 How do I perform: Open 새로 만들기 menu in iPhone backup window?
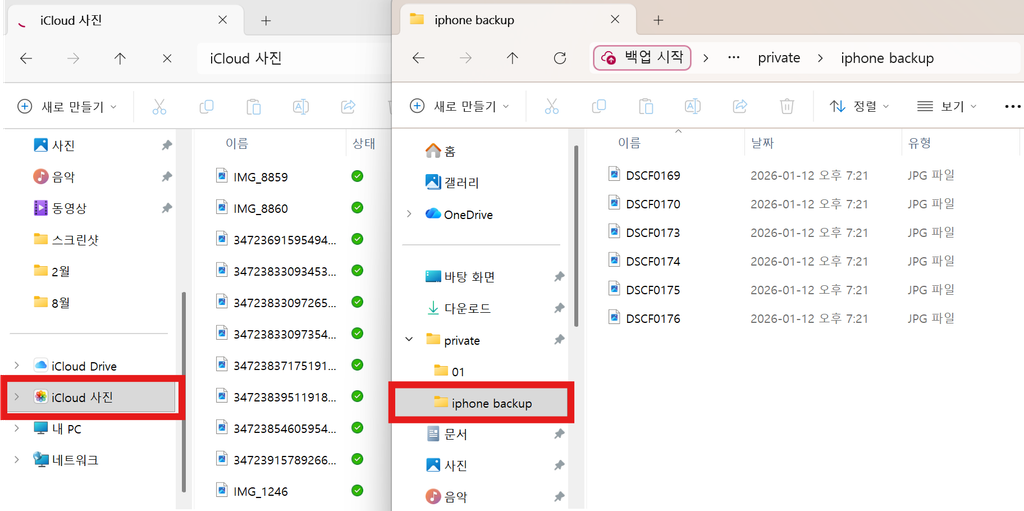pos(459,107)
